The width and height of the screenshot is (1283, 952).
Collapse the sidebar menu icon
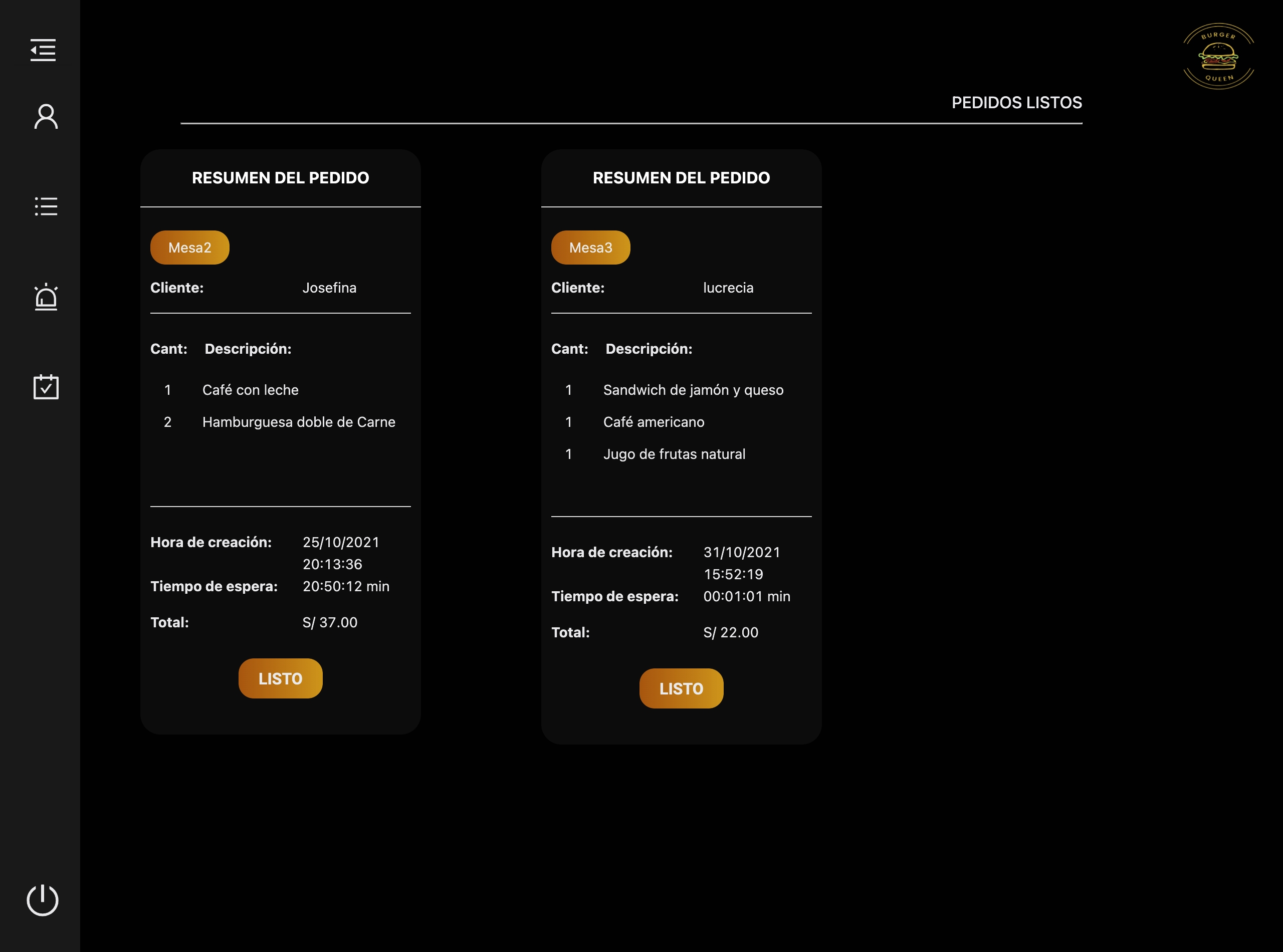click(x=43, y=50)
